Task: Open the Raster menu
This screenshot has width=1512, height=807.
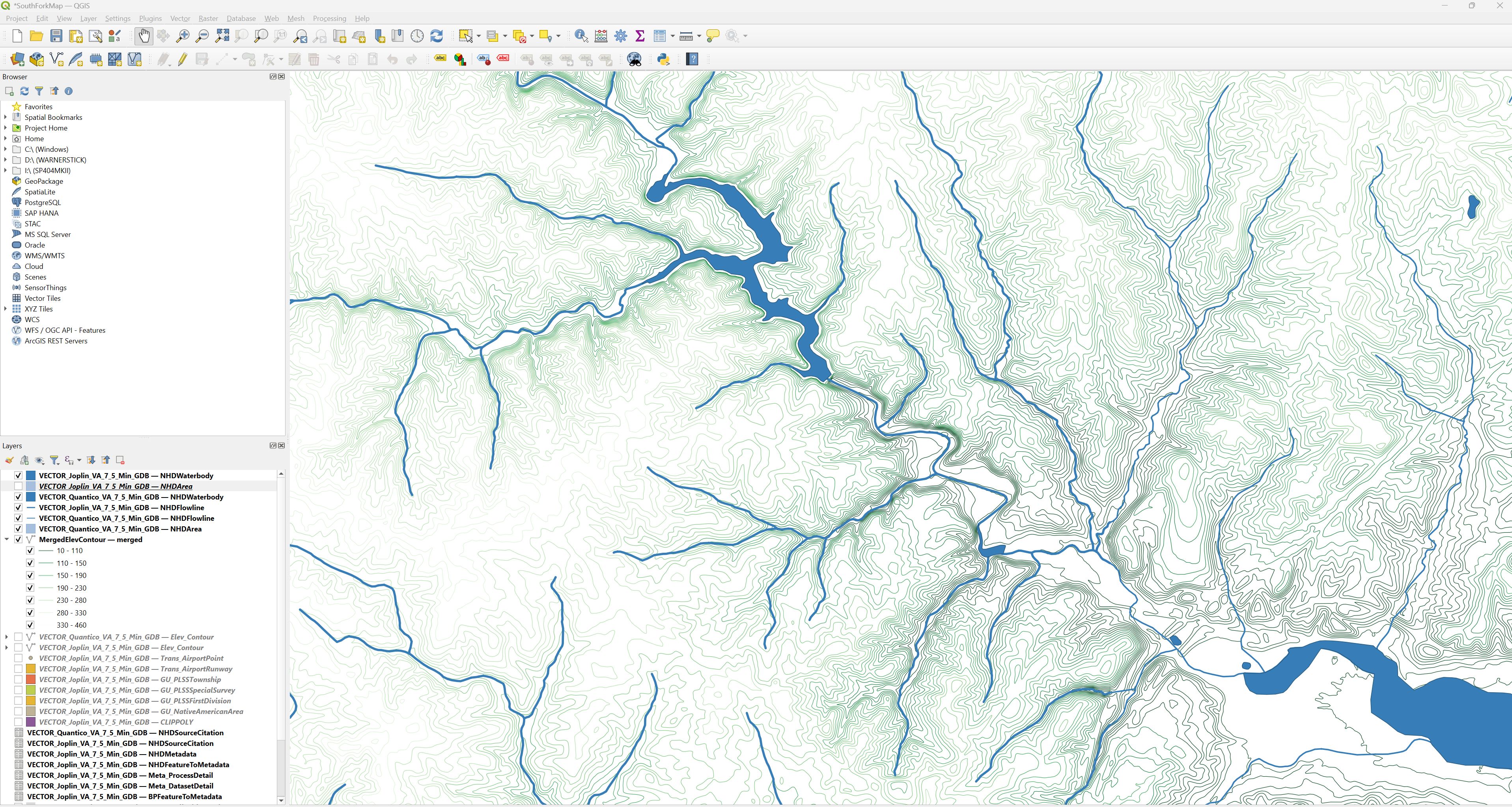Action: [x=208, y=18]
